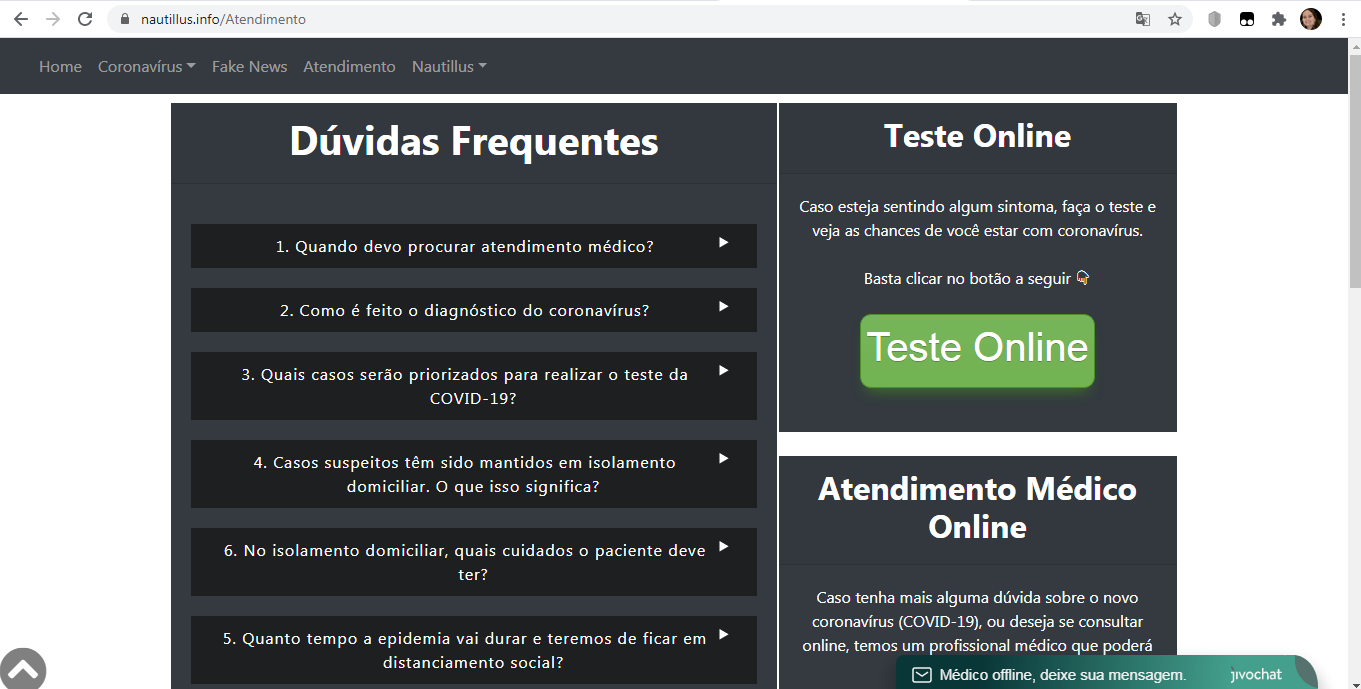Click the browser back arrow
1361x689 pixels.
pos(20,19)
